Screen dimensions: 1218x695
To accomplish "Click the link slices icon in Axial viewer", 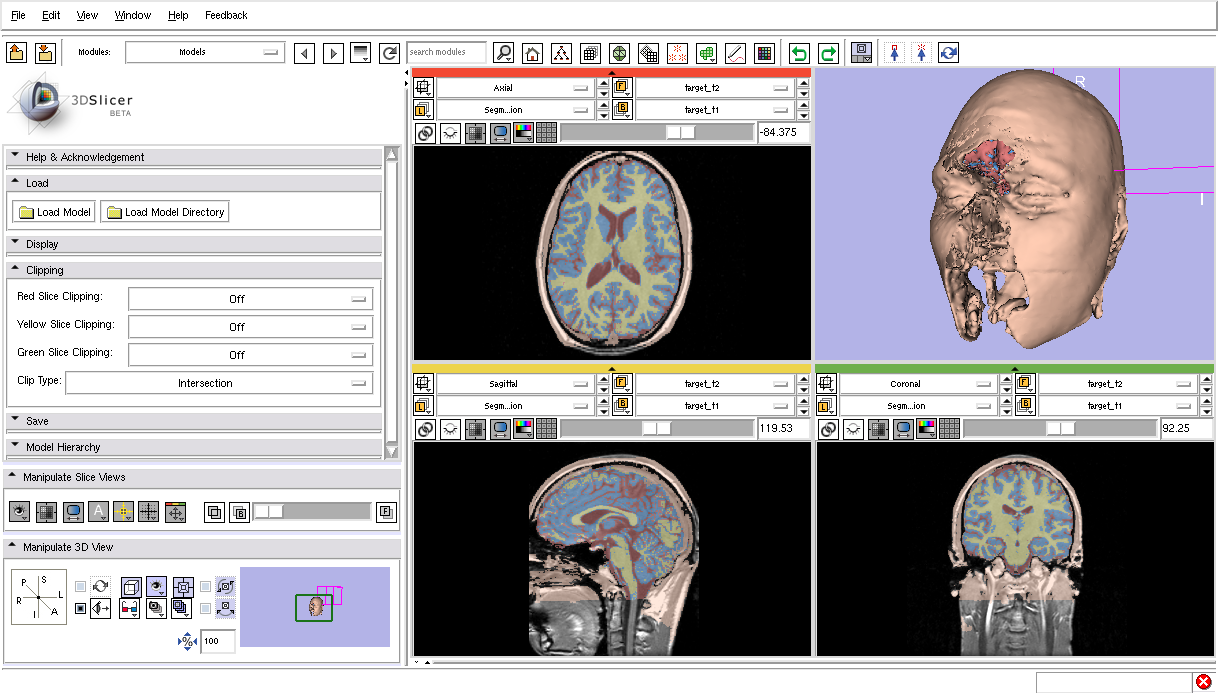I will [x=425, y=133].
